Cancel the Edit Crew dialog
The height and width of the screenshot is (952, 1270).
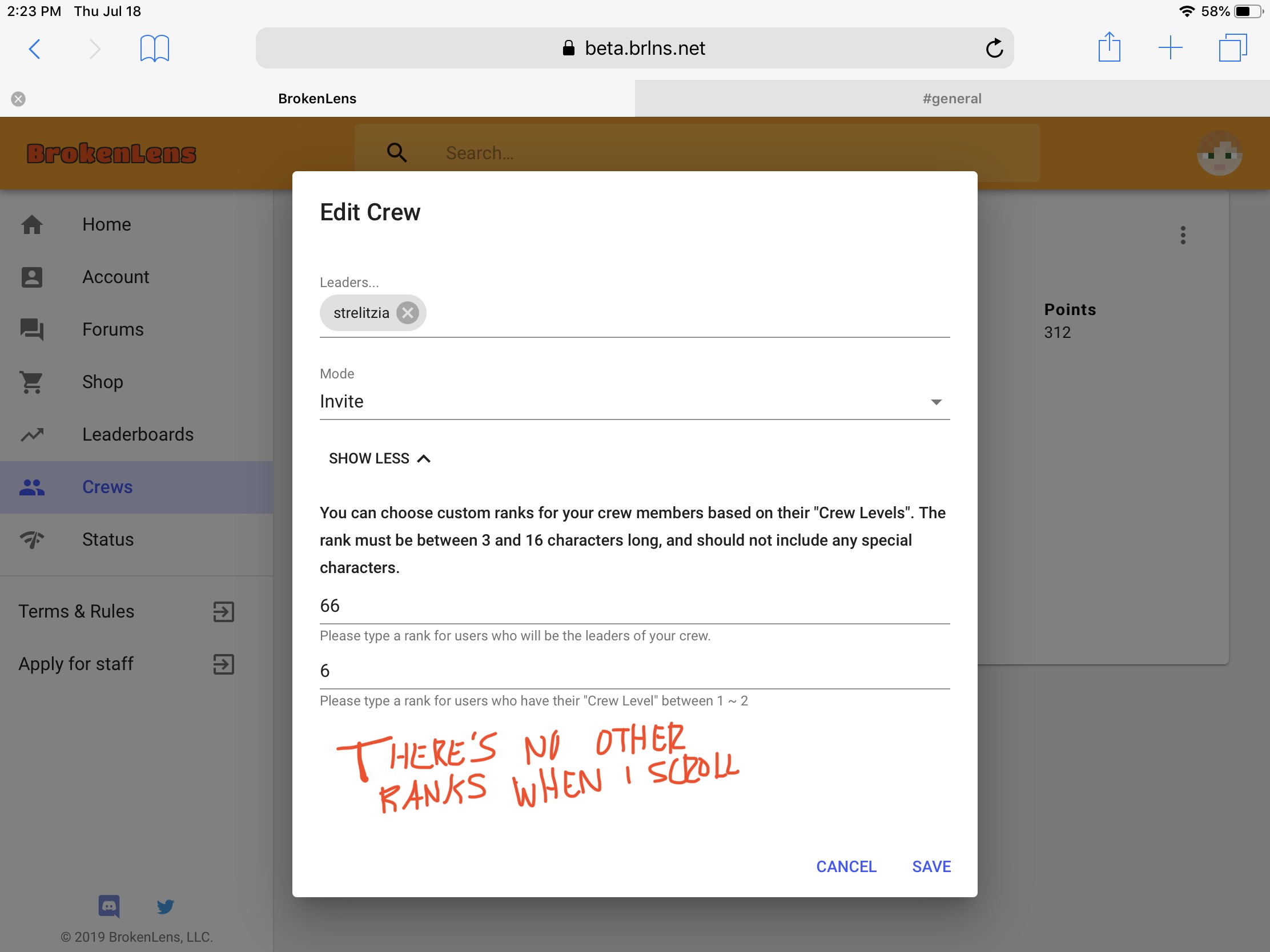[846, 866]
